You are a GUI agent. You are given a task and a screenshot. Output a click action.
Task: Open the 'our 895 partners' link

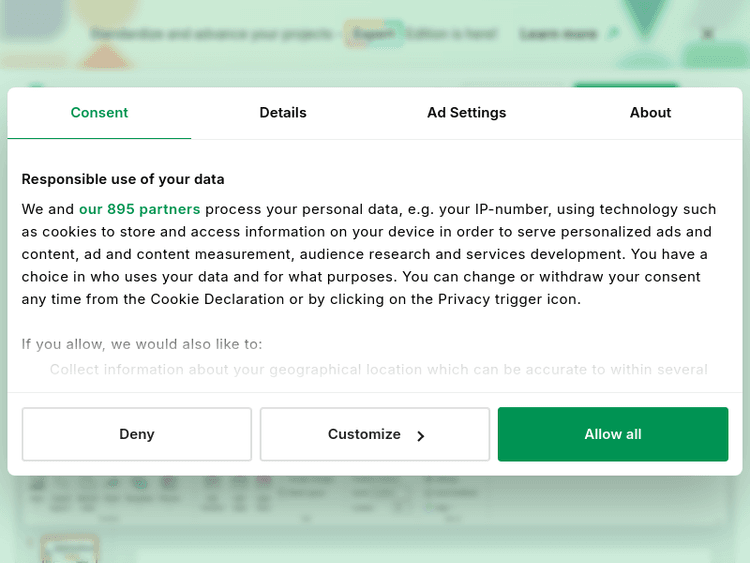pyautogui.click(x=139, y=209)
